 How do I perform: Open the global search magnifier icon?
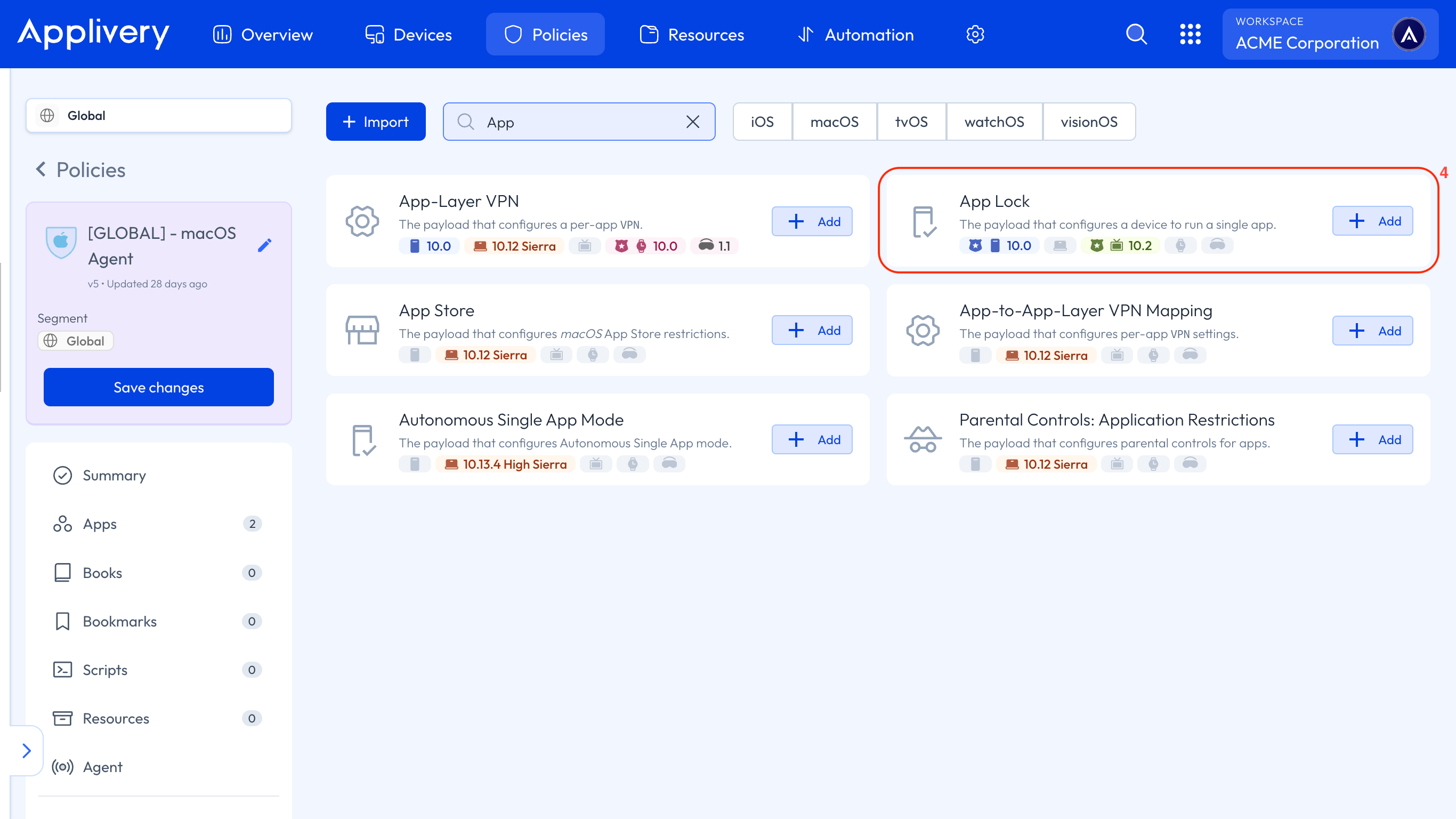coord(1136,35)
